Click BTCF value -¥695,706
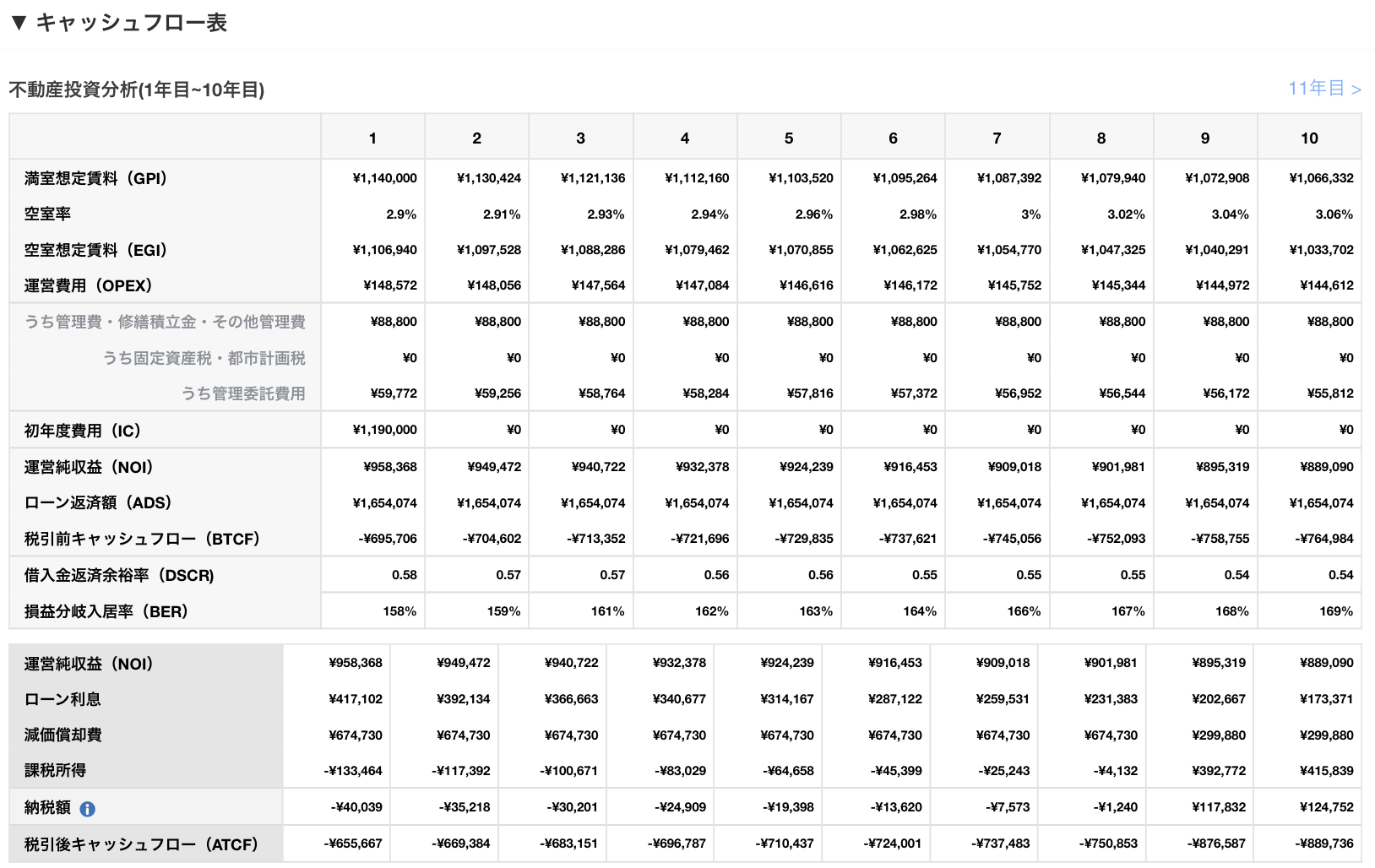 (388, 539)
